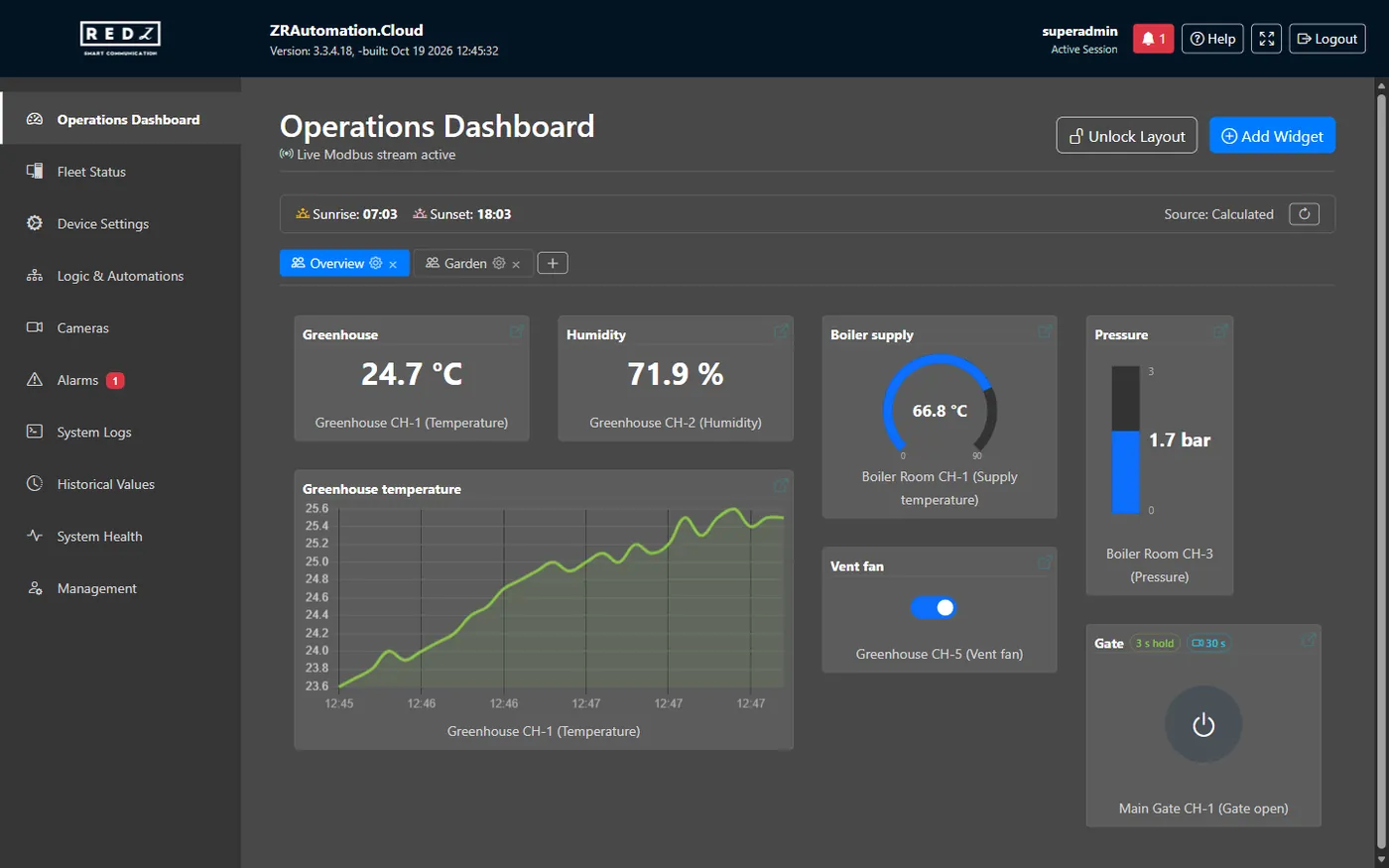Switch to the Overview tab
This screenshot has width=1389, height=868.
344,263
